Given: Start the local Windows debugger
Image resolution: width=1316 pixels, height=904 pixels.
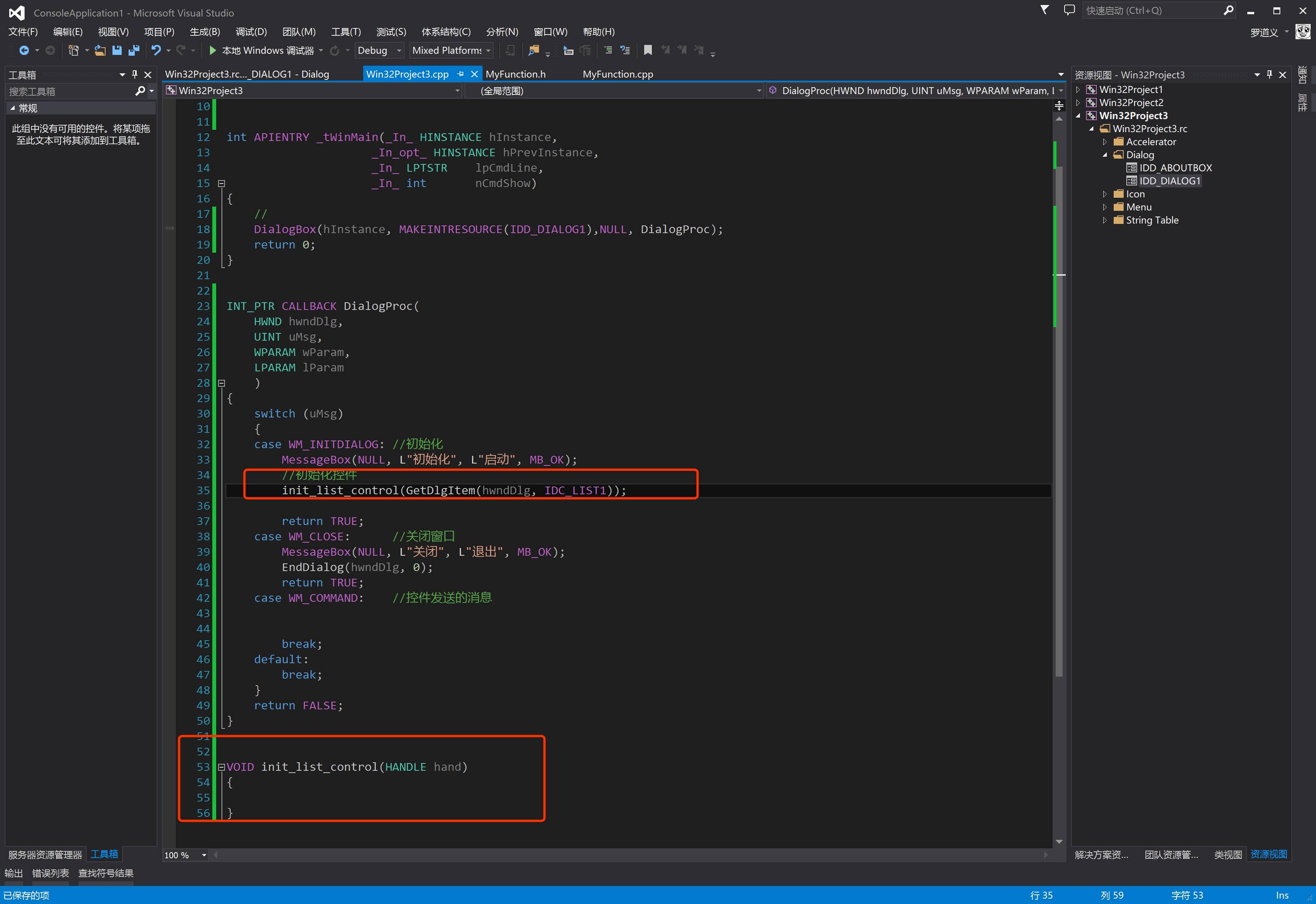Looking at the screenshot, I should (x=213, y=50).
